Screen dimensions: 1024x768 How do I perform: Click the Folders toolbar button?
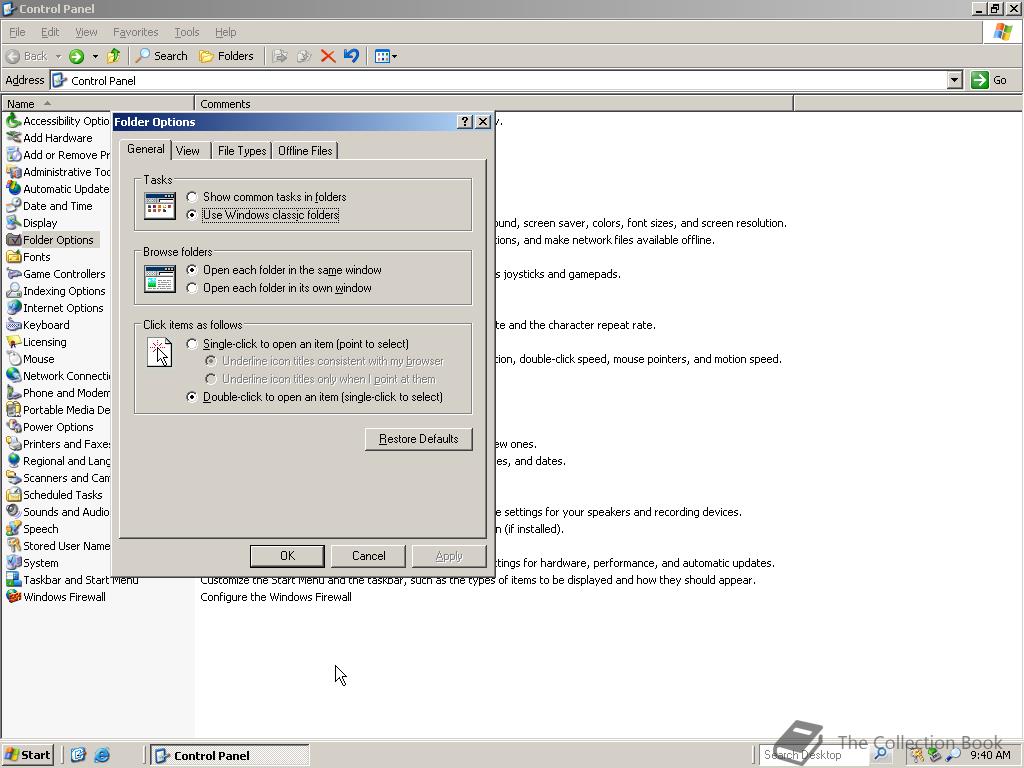pyautogui.click(x=226, y=56)
